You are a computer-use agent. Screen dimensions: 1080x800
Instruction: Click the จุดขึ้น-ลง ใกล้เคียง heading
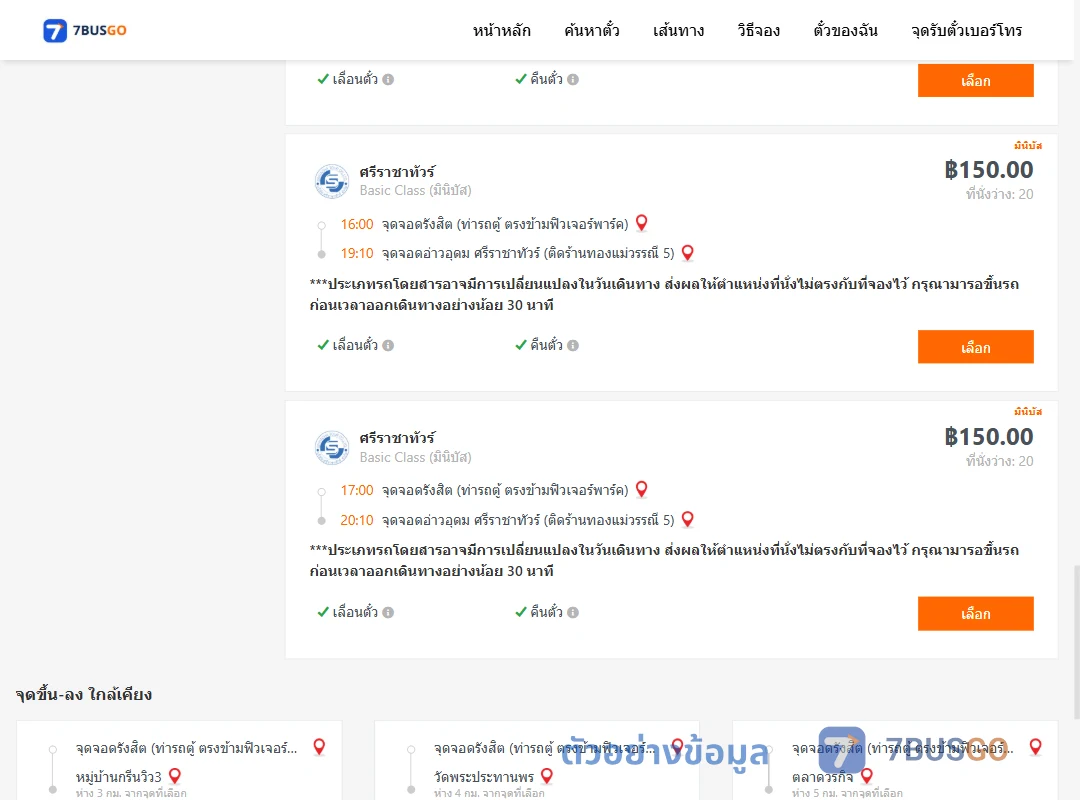[83, 694]
